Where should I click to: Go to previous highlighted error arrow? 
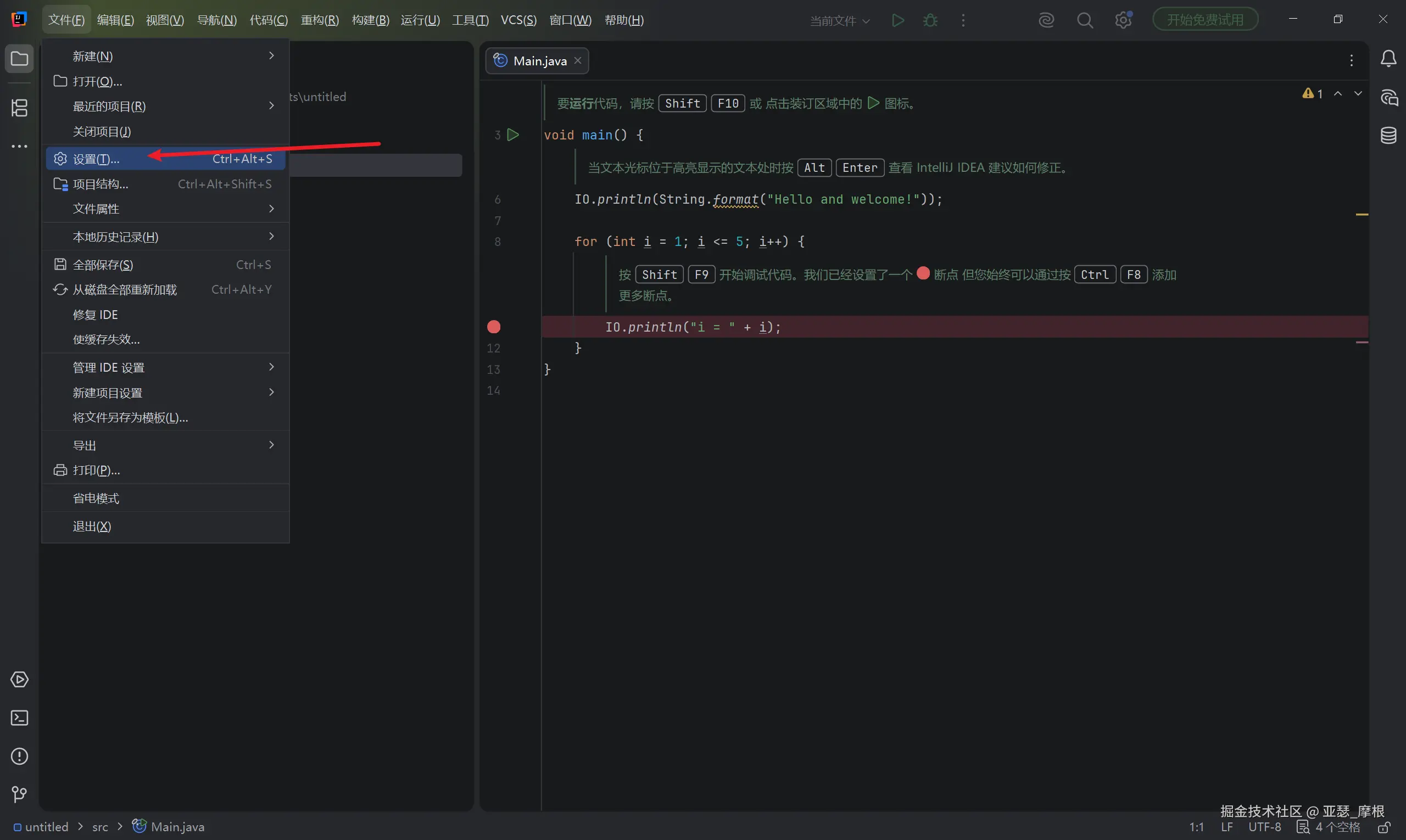[1337, 93]
